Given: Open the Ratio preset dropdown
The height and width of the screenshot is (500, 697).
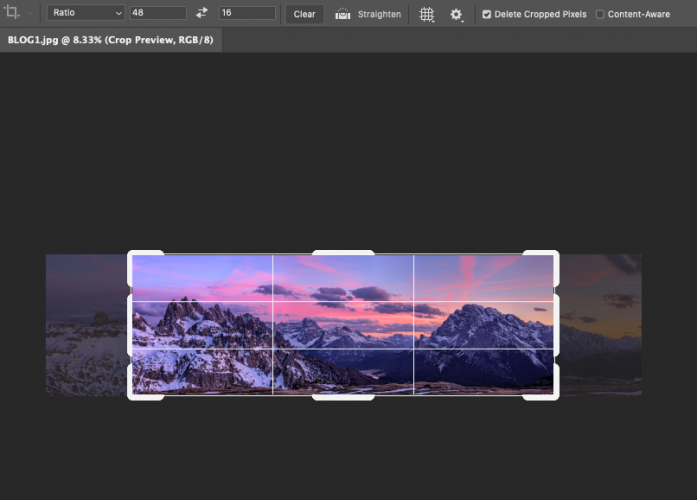Looking at the screenshot, I should coord(85,14).
